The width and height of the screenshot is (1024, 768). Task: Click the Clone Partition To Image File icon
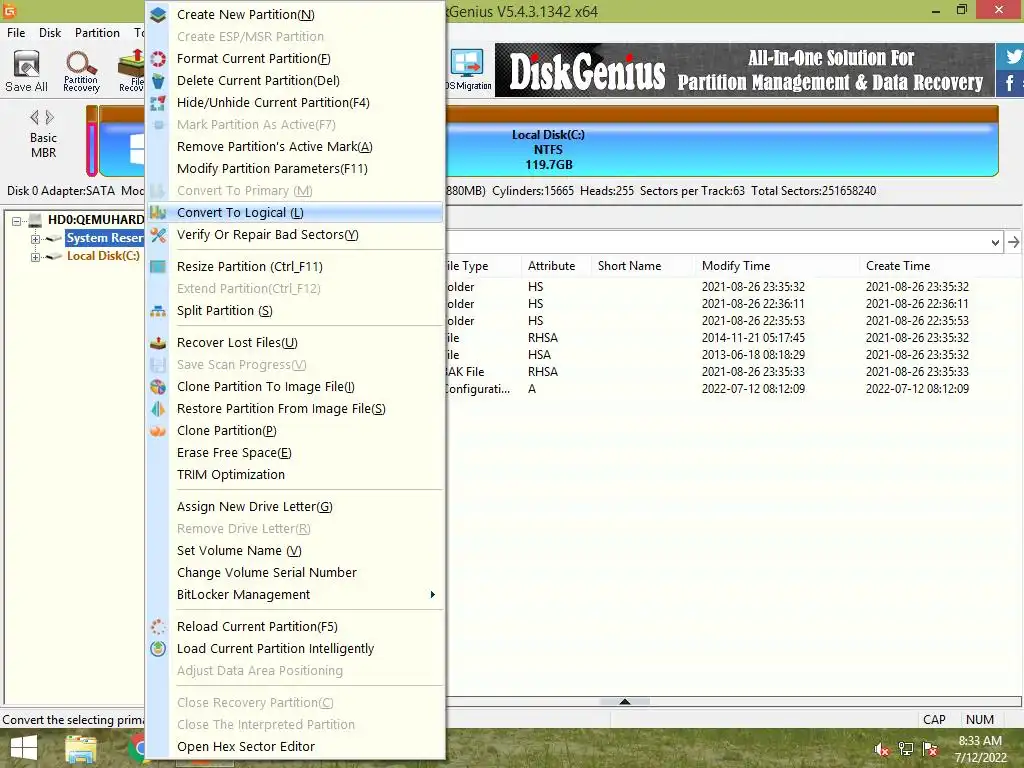(x=158, y=387)
